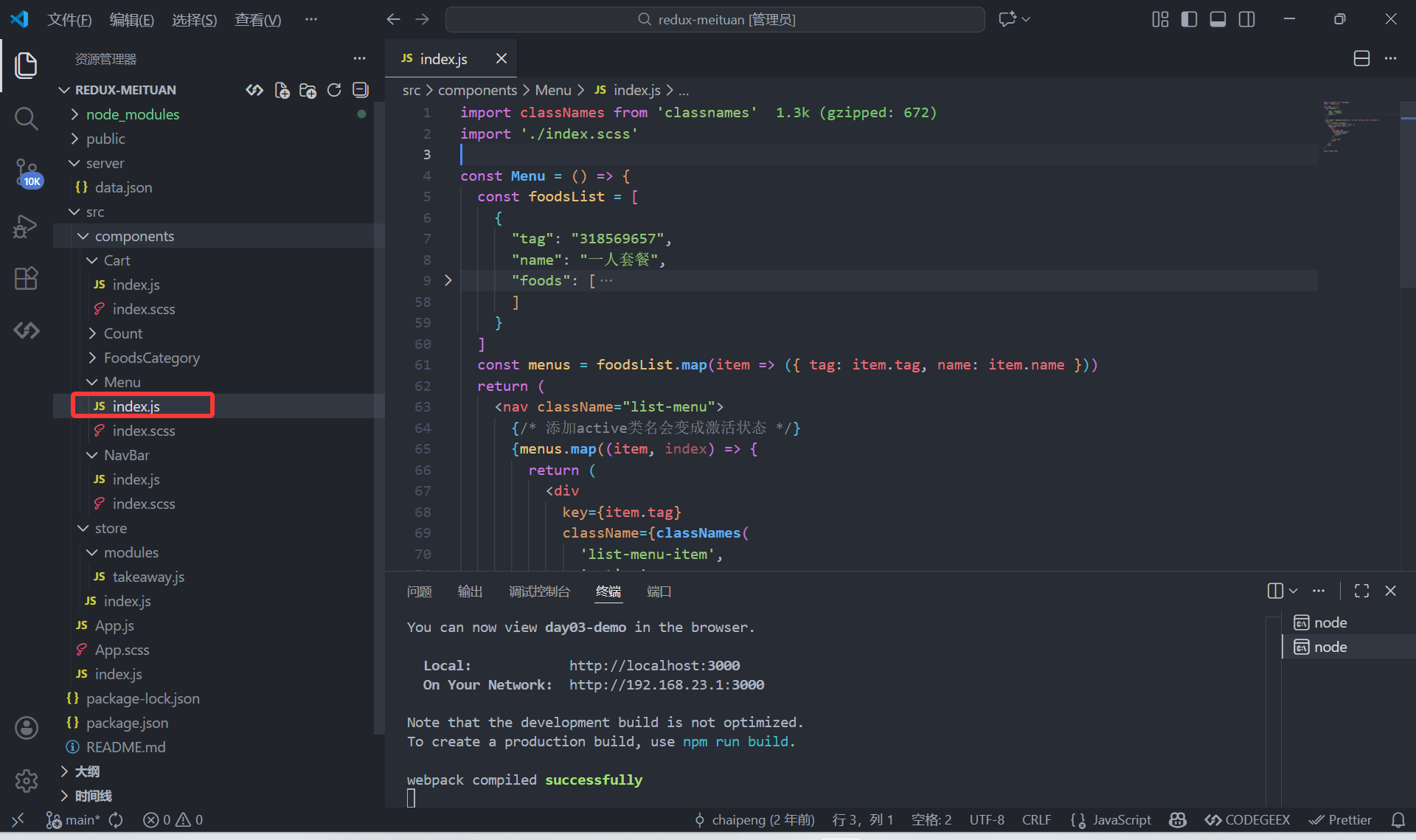The height and width of the screenshot is (840, 1416).
Task: Click Refresh Explorer icon
Action: coord(334,90)
